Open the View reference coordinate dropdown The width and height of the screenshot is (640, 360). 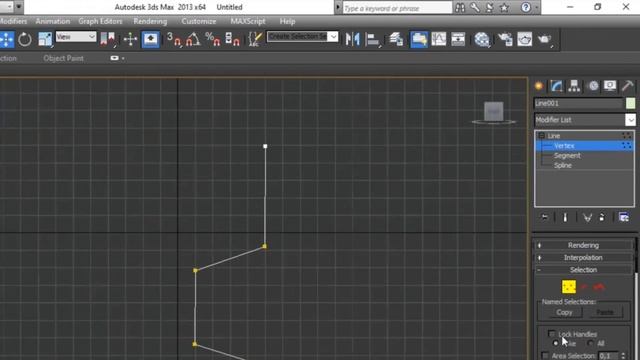(76, 37)
